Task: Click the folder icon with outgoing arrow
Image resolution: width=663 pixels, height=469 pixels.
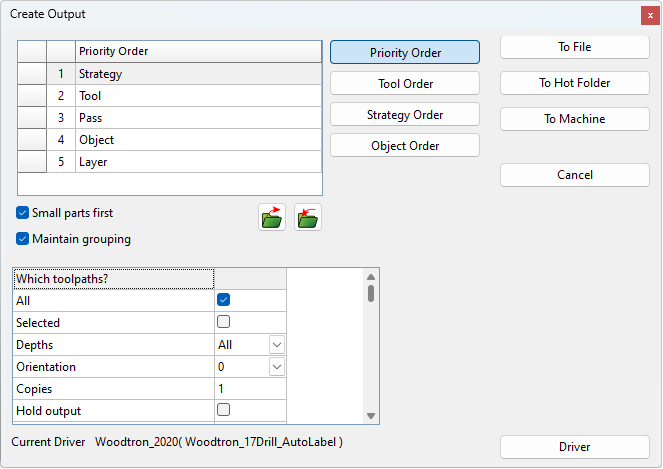Action: (x=271, y=217)
